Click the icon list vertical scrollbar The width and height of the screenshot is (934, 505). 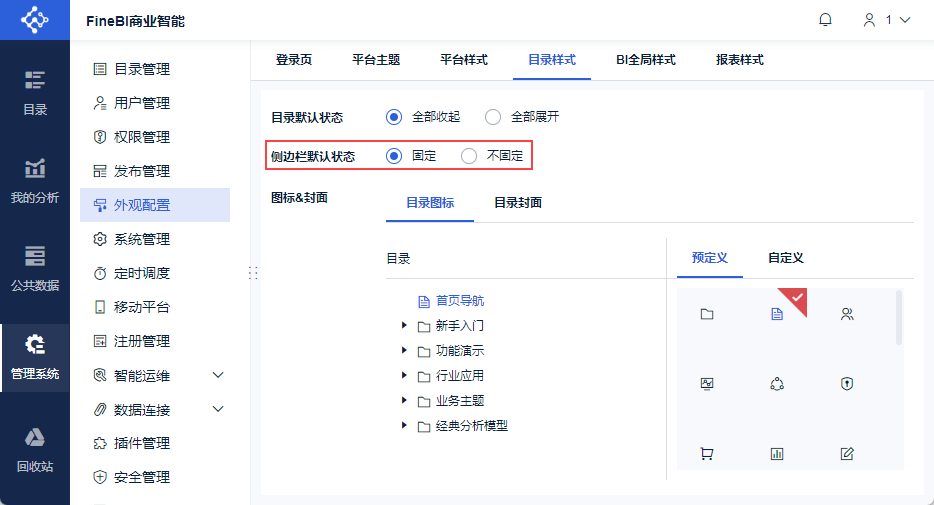coord(899,317)
